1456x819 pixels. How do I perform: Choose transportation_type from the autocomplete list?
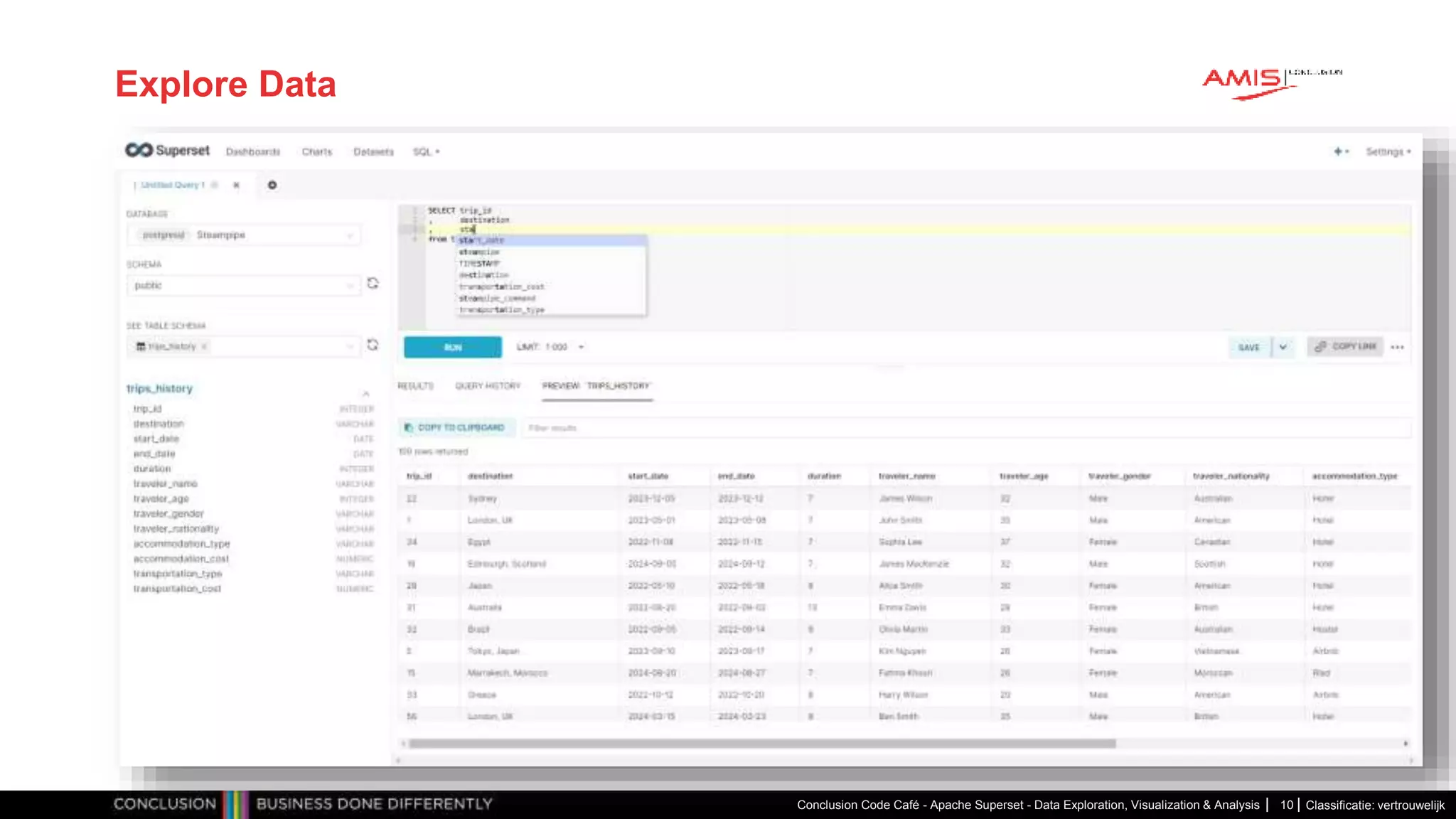tap(551, 310)
